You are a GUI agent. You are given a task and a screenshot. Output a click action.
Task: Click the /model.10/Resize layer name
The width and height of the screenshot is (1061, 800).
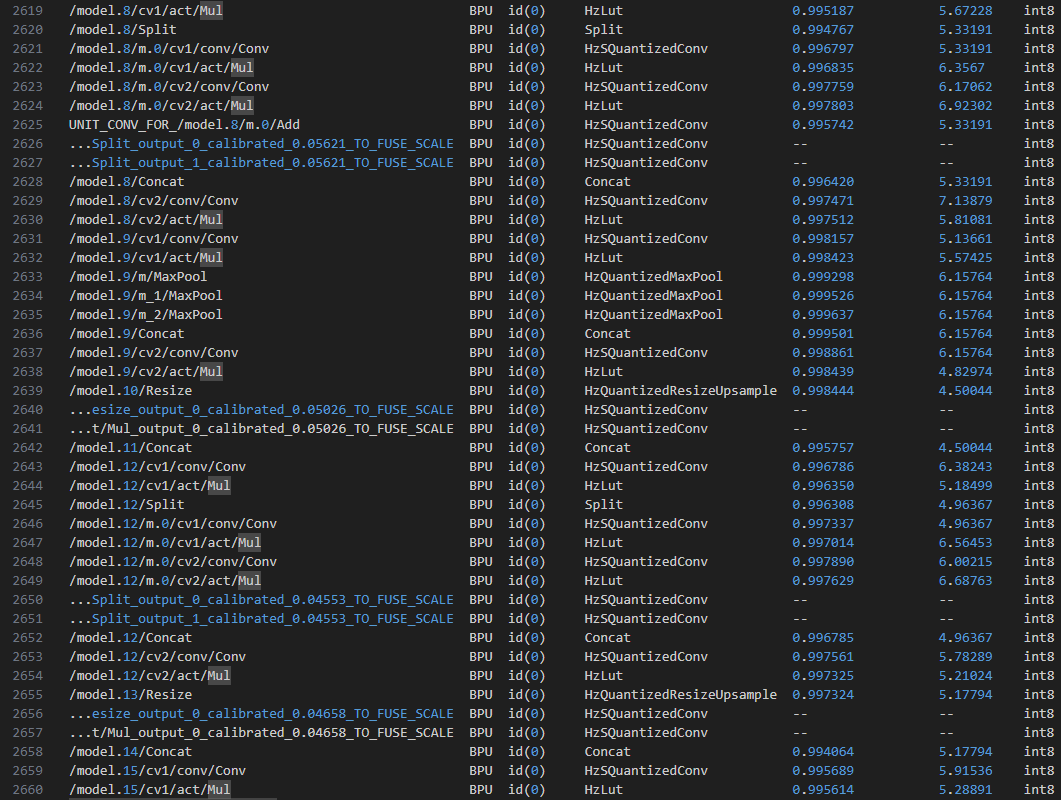click(x=130, y=391)
